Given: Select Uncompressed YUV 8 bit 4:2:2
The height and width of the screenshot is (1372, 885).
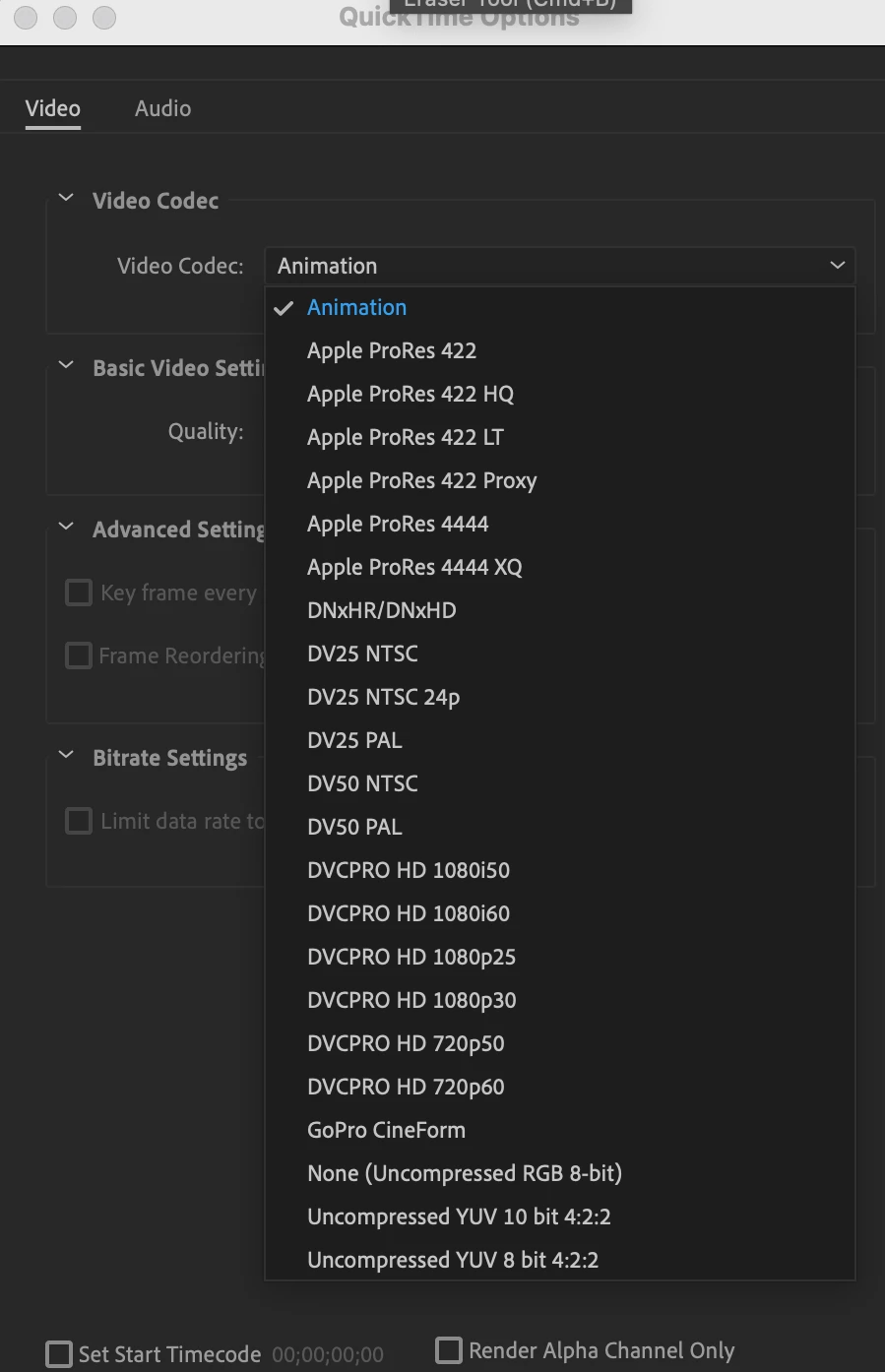Looking at the screenshot, I should tap(559, 1260).
